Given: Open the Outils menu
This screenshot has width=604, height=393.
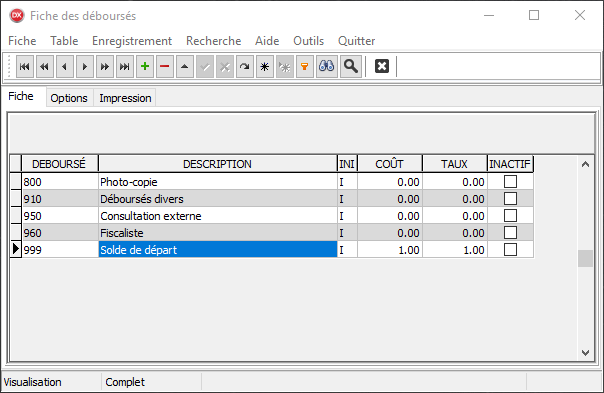Looking at the screenshot, I should point(309,41).
